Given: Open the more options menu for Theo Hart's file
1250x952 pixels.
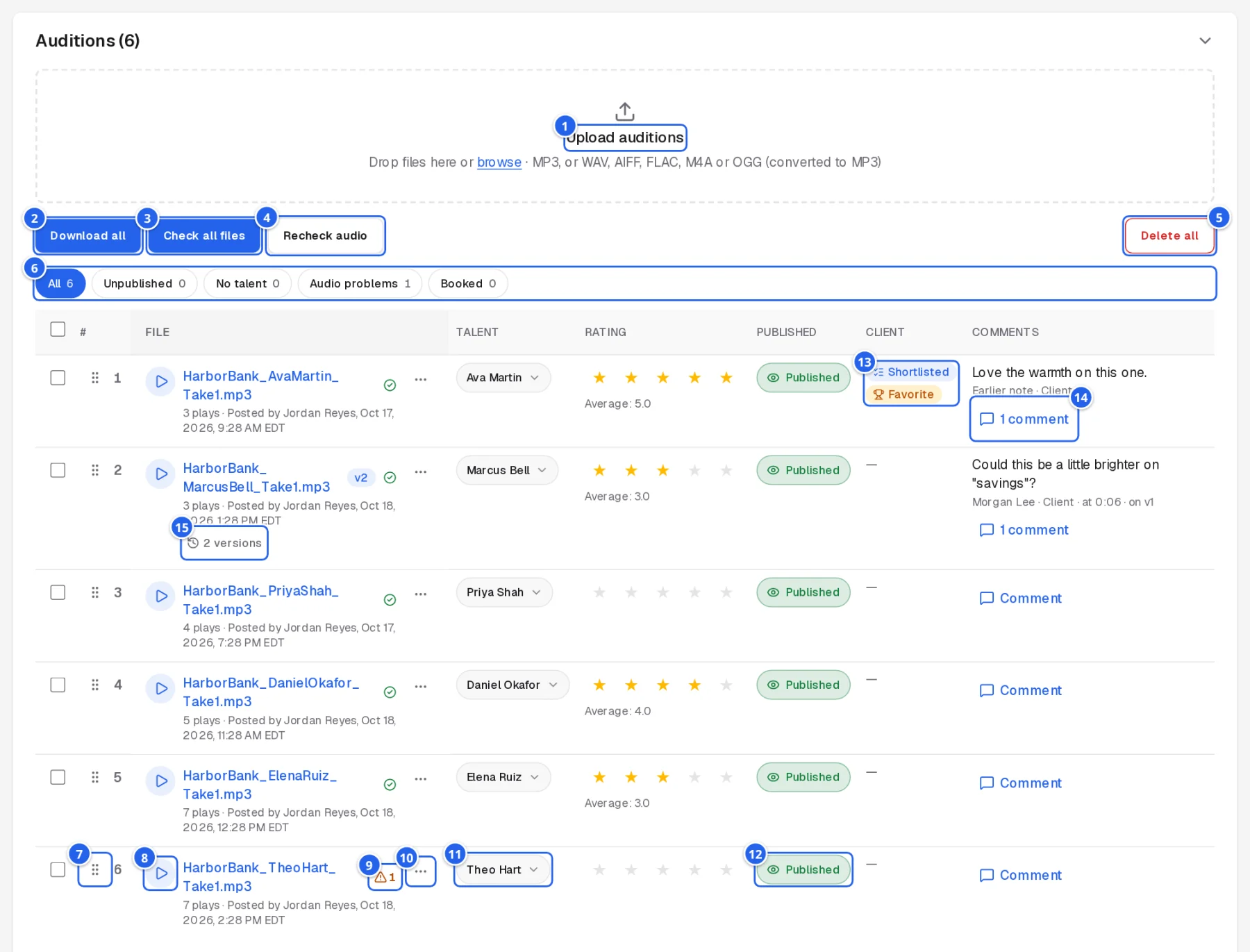Looking at the screenshot, I should 421,871.
